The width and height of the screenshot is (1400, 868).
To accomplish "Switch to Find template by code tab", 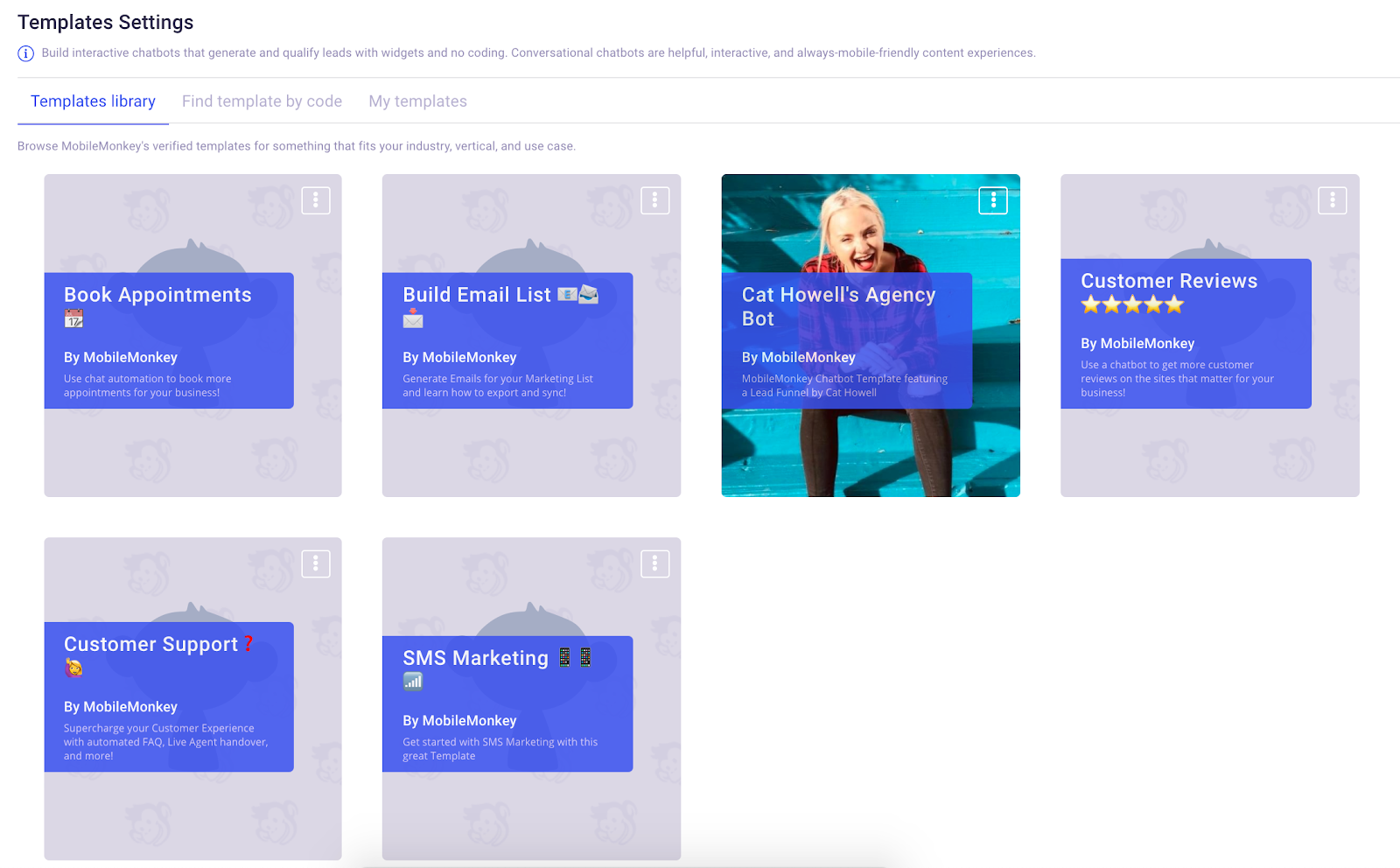I will coord(262,101).
